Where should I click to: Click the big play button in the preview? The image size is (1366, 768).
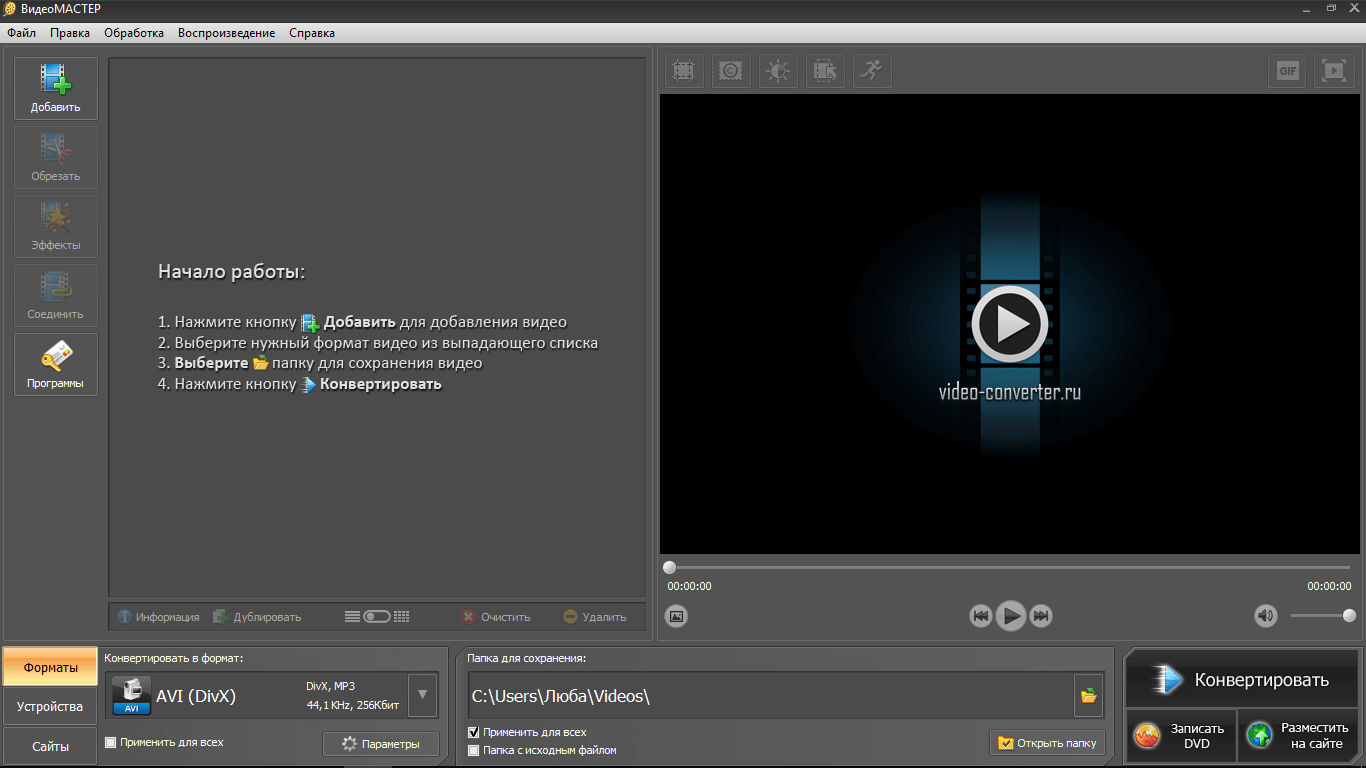pyautogui.click(x=1010, y=324)
